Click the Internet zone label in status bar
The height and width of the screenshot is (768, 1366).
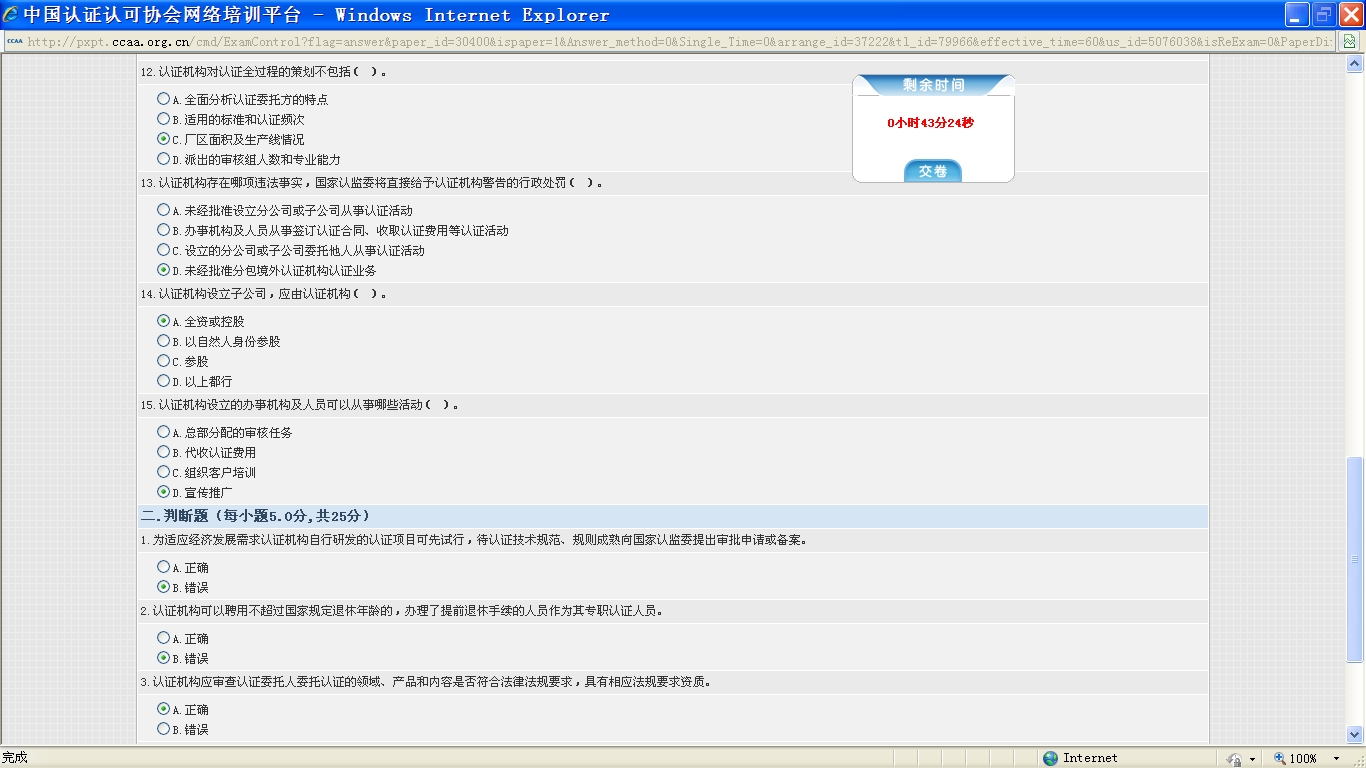click(x=1090, y=759)
